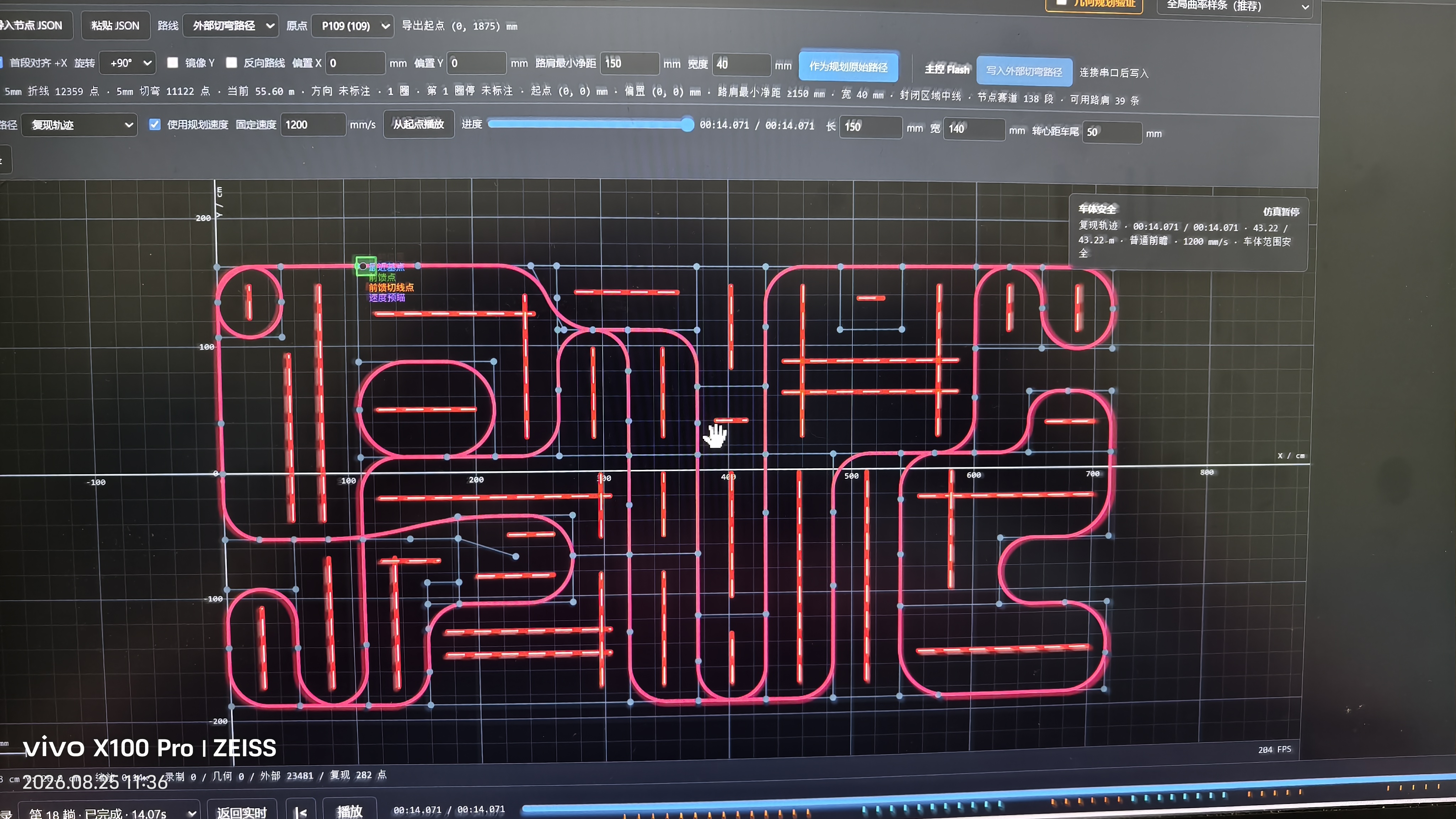
Task: Click the 宽 140 input field
Action: [974, 129]
